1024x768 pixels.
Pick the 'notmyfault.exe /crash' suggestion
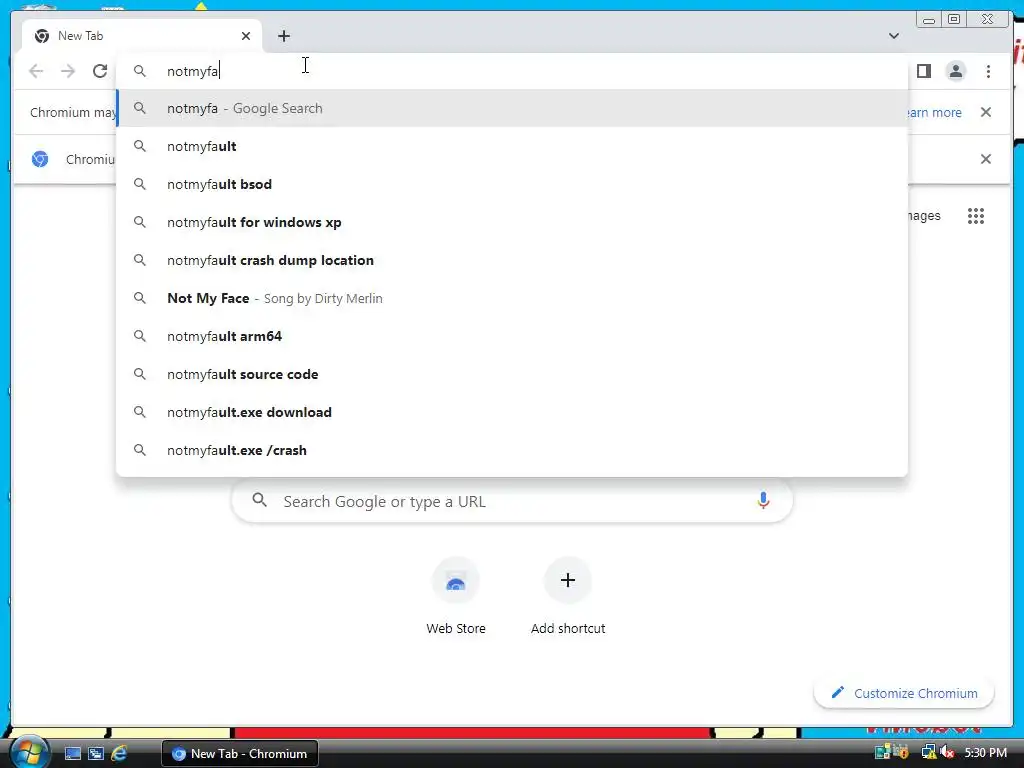[512, 450]
